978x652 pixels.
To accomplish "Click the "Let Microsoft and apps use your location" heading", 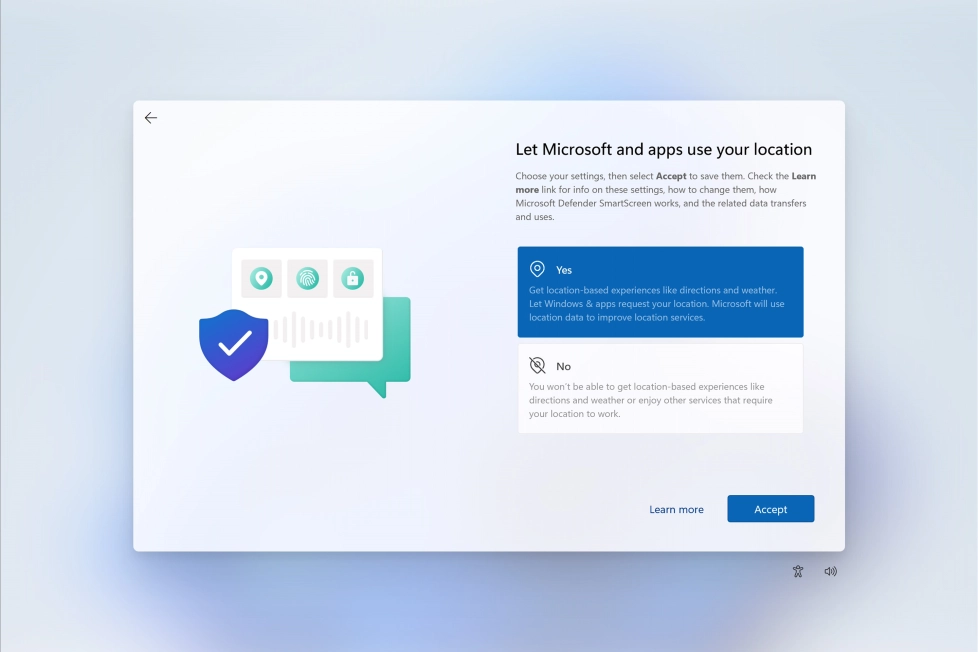I will tap(663, 150).
